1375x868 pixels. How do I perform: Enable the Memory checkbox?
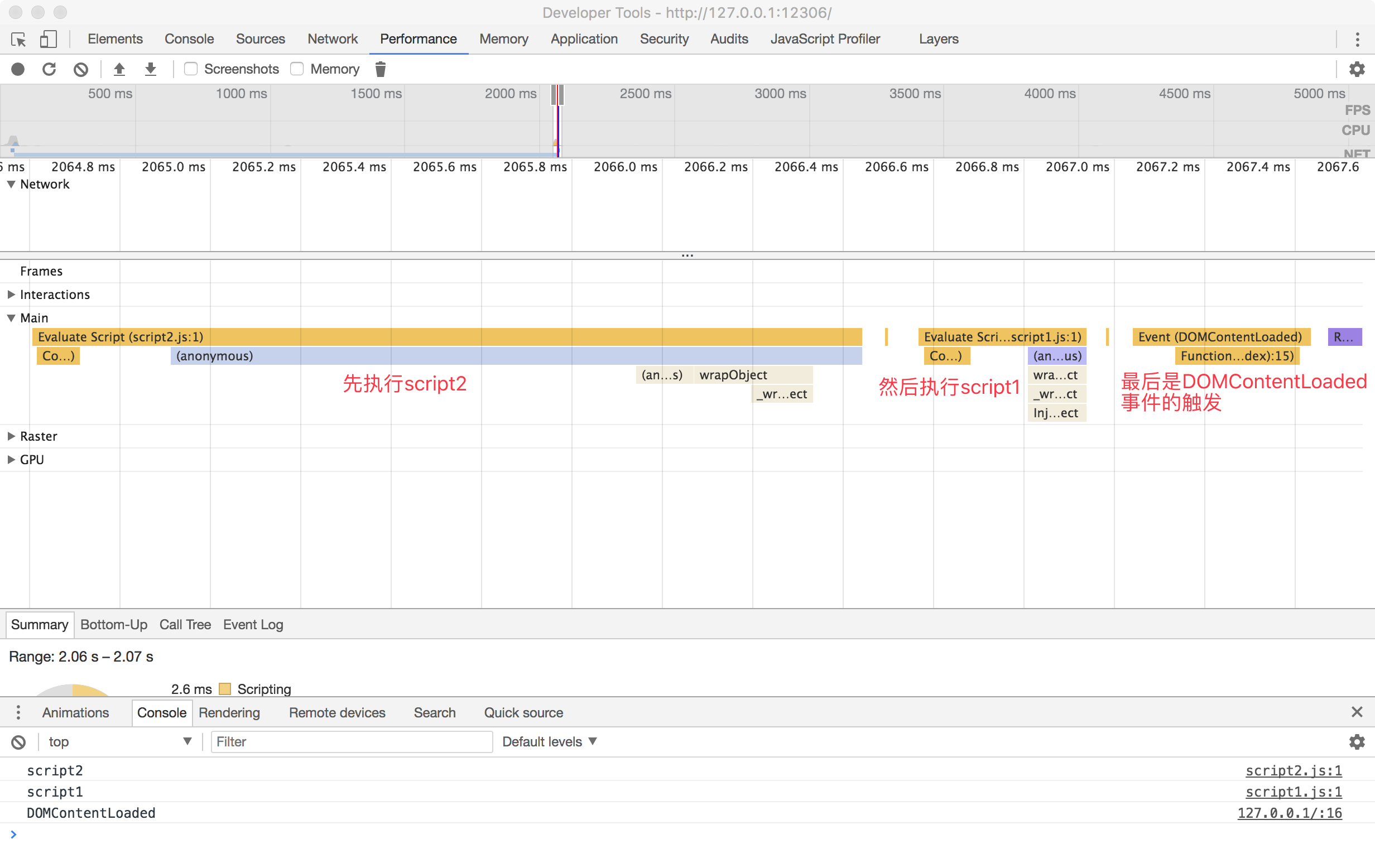(297, 69)
